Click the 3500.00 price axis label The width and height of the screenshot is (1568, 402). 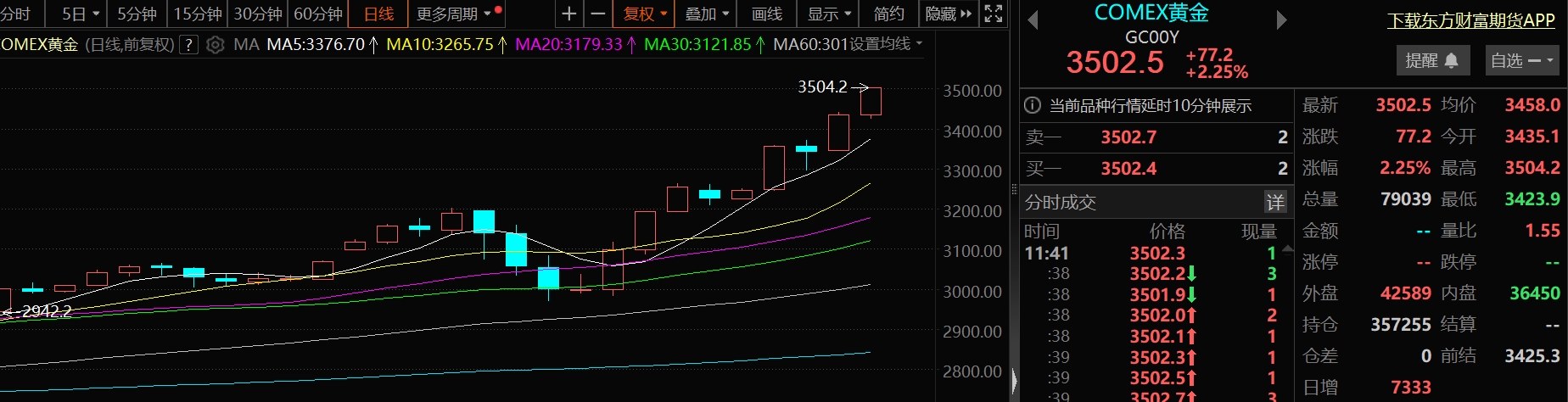click(972, 91)
